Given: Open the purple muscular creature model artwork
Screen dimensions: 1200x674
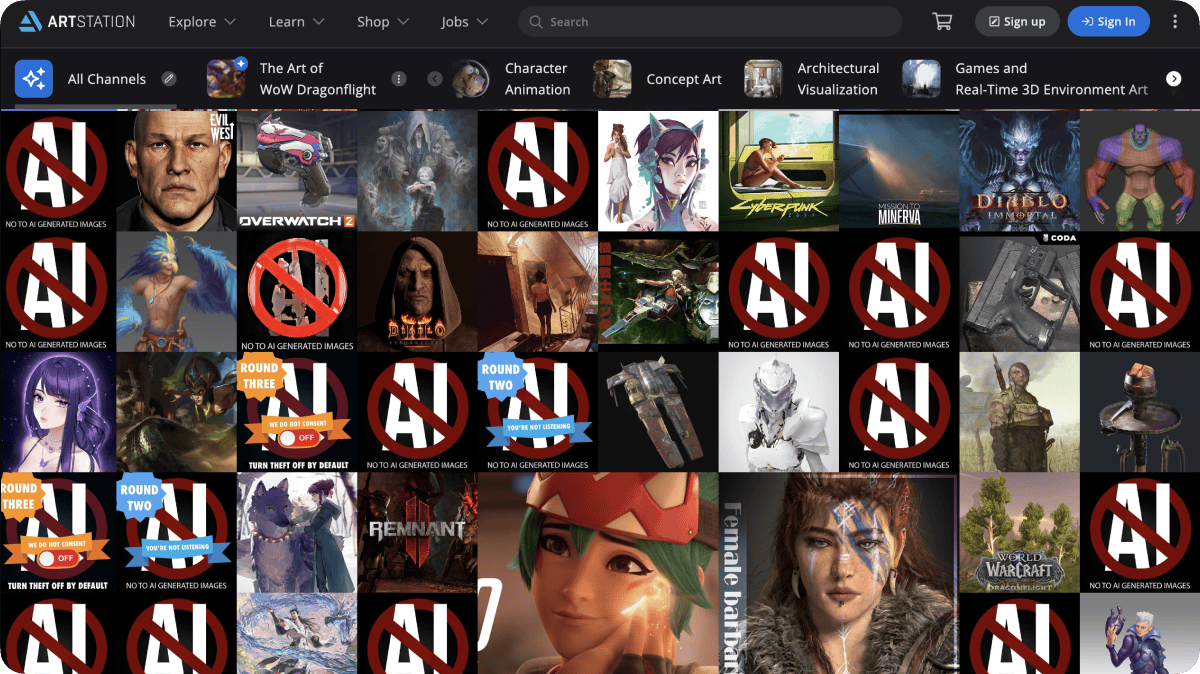Looking at the screenshot, I should pos(1140,171).
